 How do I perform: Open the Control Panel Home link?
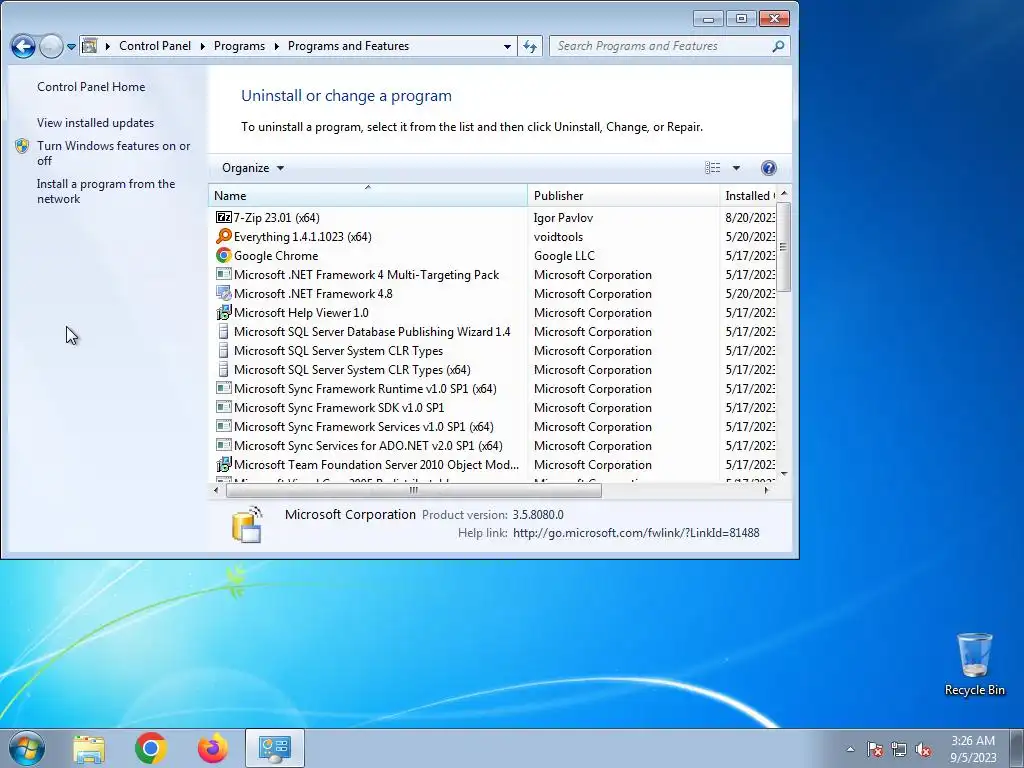91,87
